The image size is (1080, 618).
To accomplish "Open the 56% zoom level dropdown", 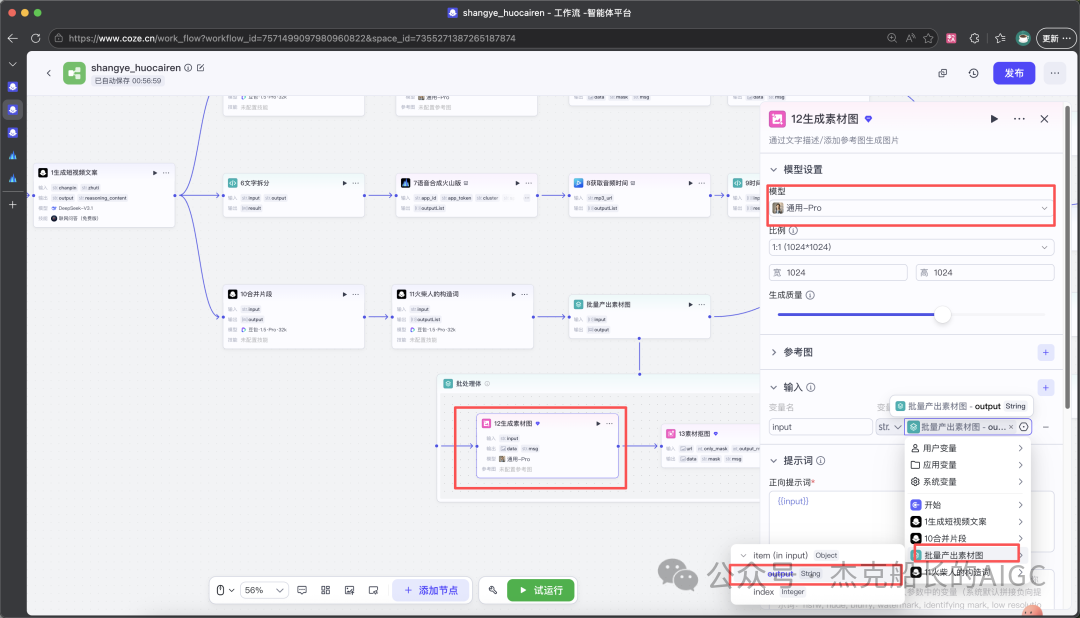I will click(x=264, y=590).
